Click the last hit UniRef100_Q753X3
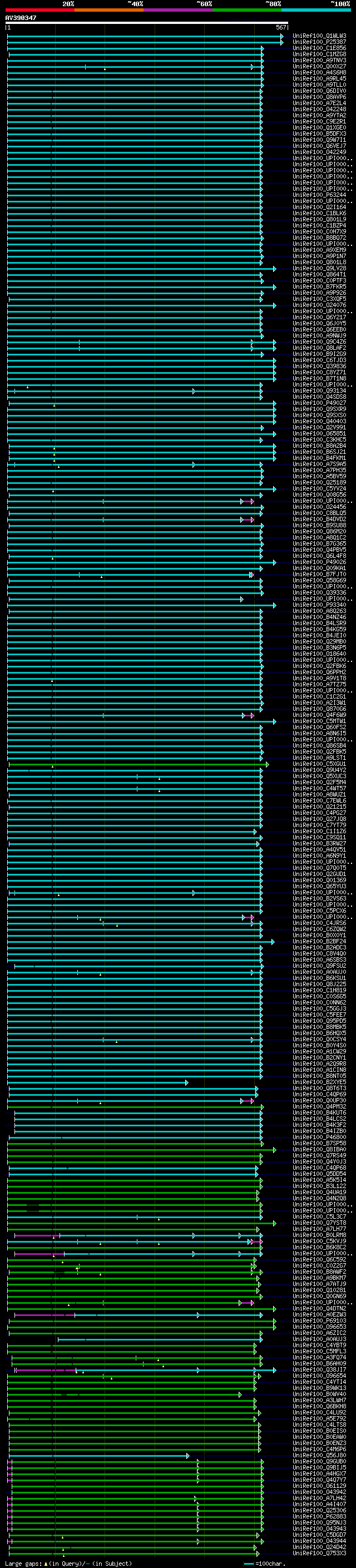The image size is (356, 1568). [319, 1553]
